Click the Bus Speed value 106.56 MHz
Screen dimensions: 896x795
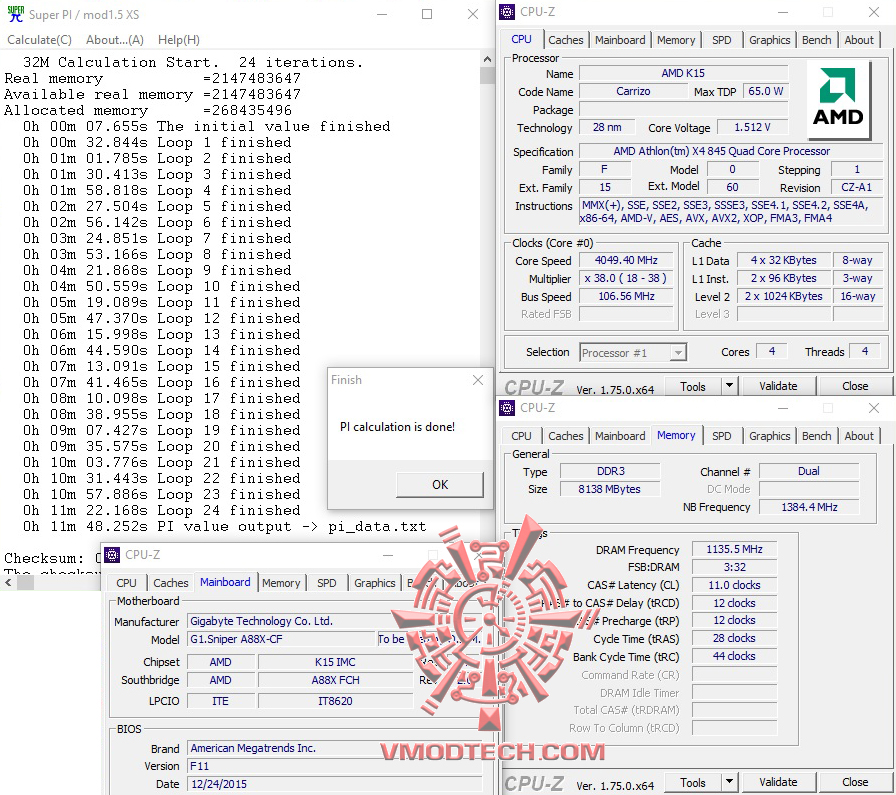(x=626, y=296)
